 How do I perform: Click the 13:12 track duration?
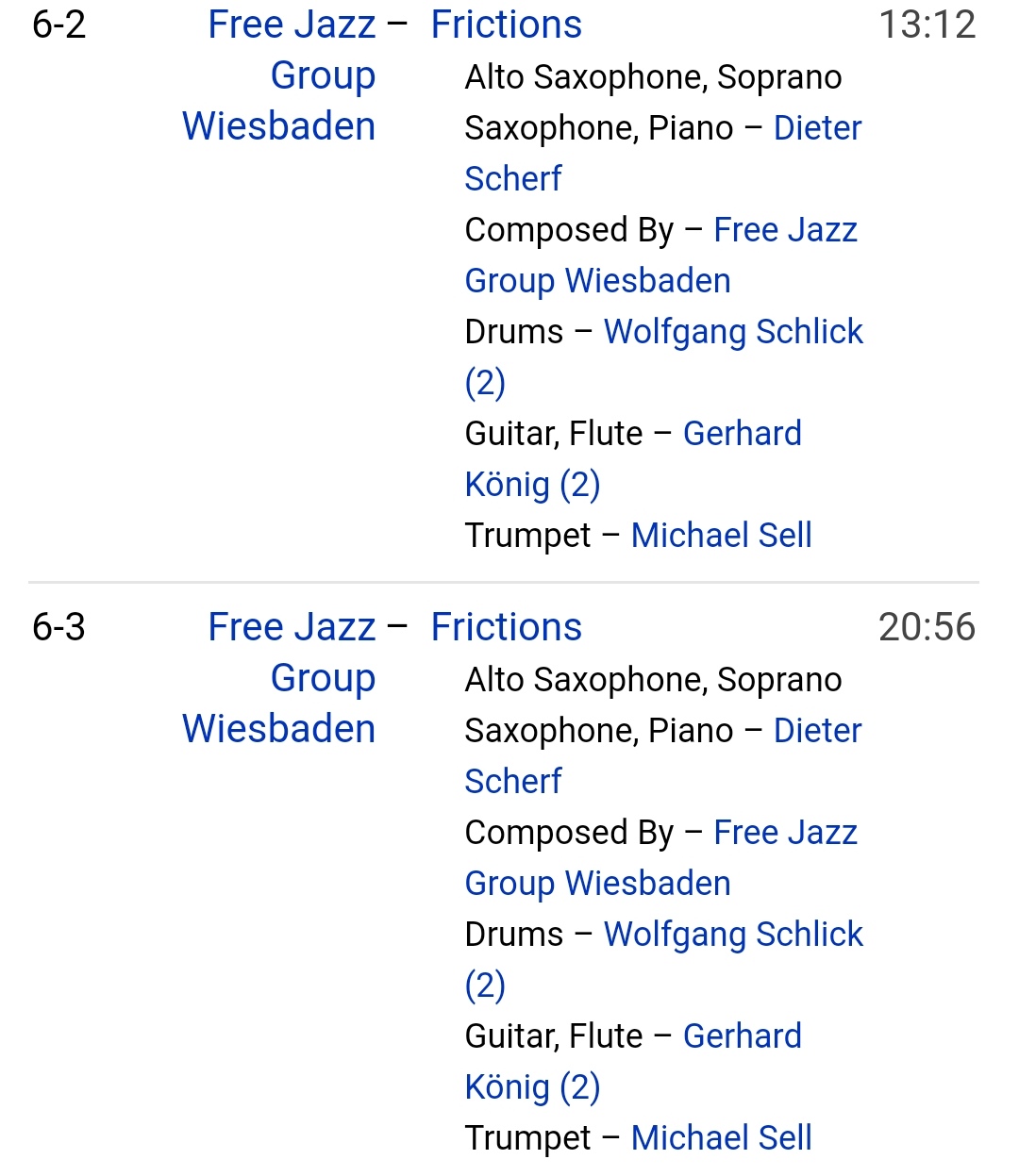(x=927, y=25)
